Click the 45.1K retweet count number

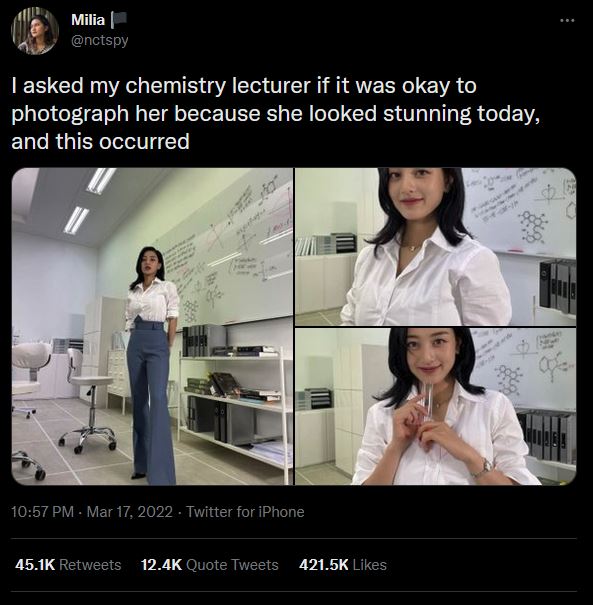[35, 565]
